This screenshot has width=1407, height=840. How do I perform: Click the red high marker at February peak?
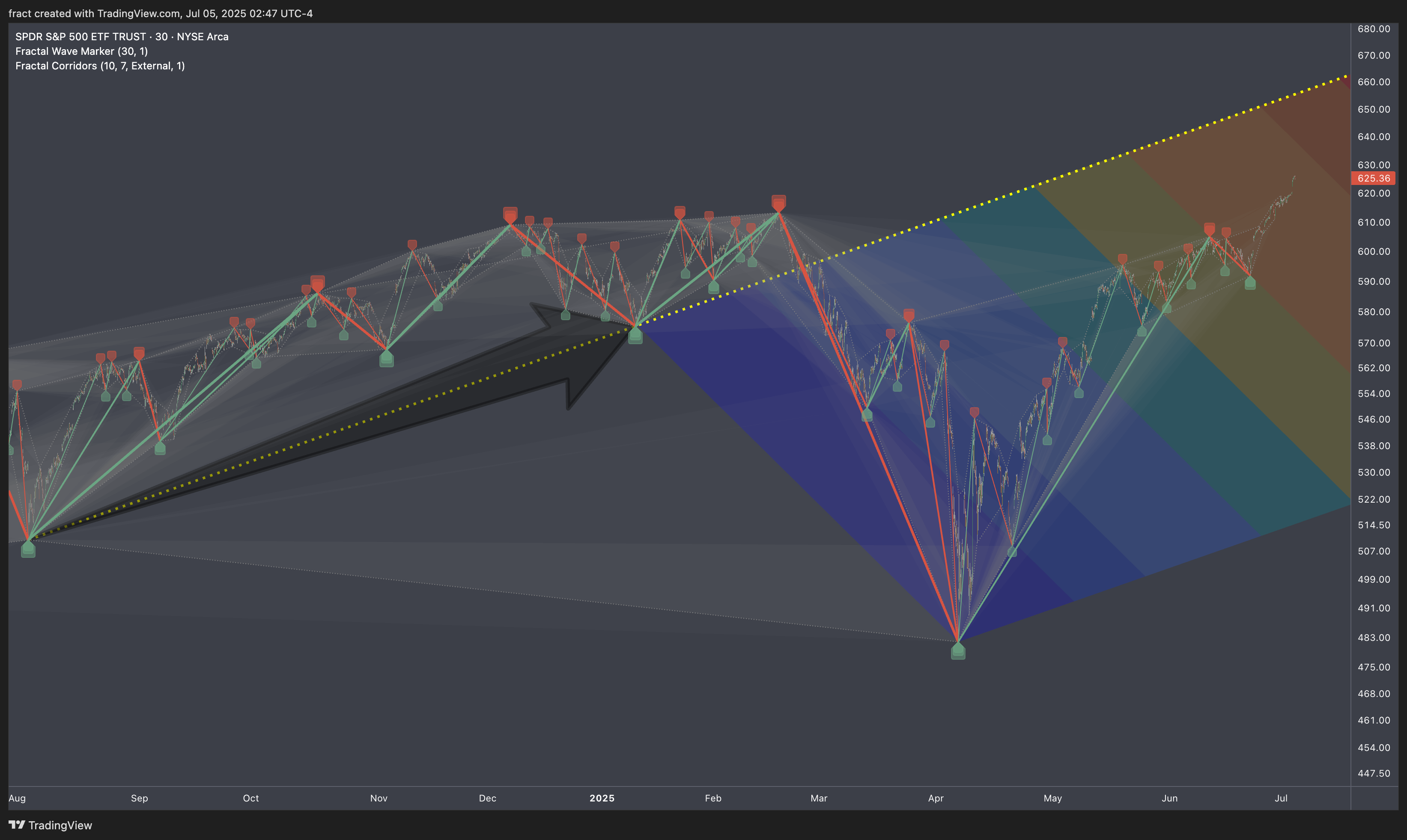pyautogui.click(x=779, y=203)
